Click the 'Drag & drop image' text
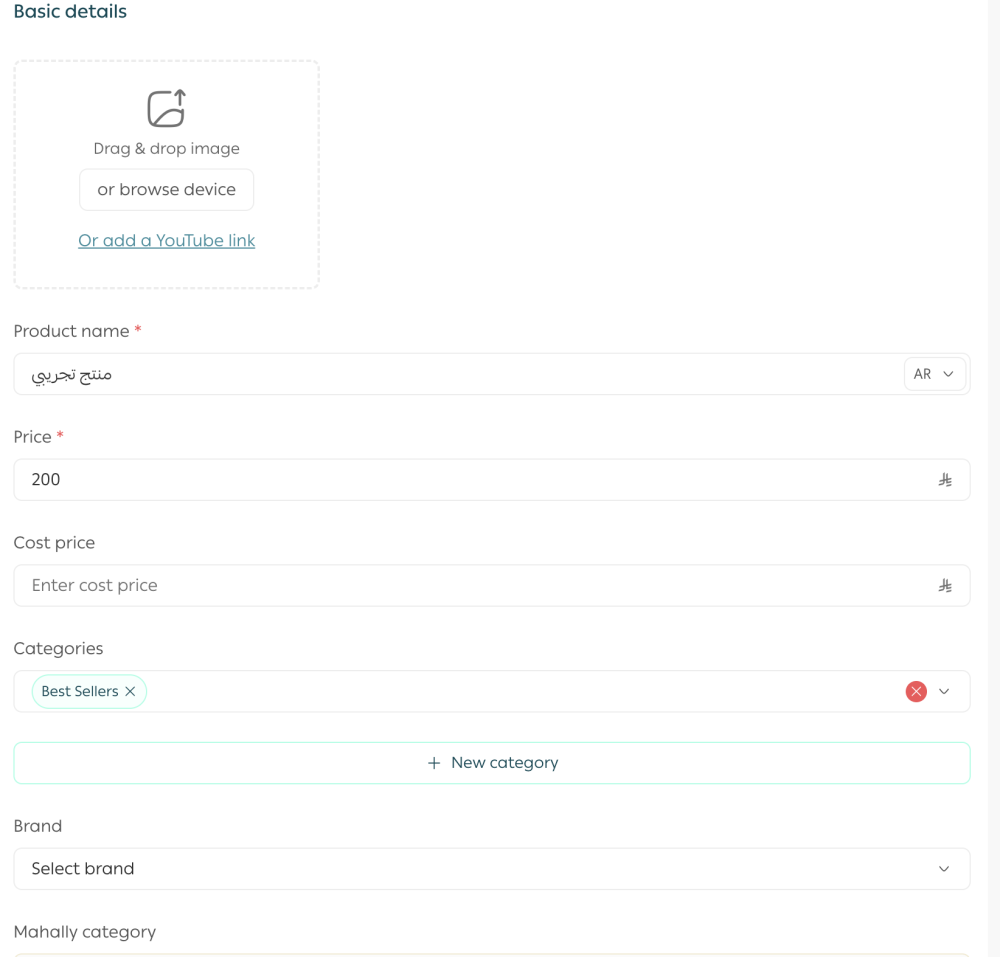 pyautogui.click(x=166, y=149)
